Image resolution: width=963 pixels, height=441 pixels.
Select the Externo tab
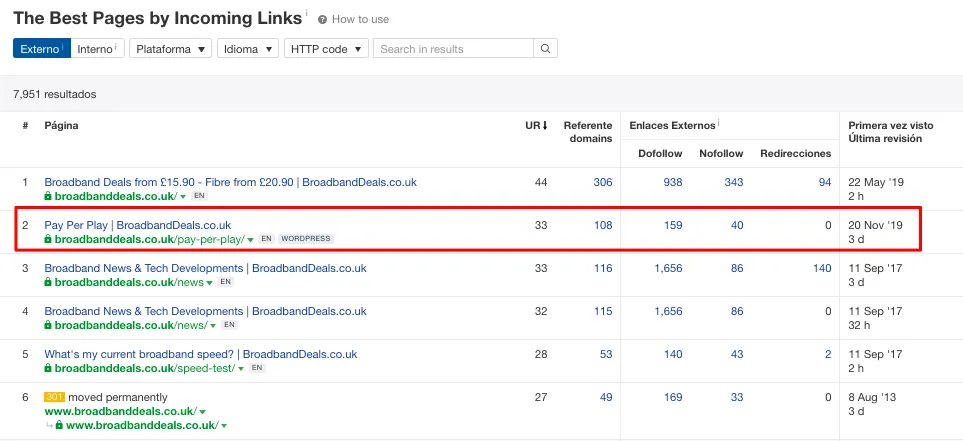(x=42, y=49)
